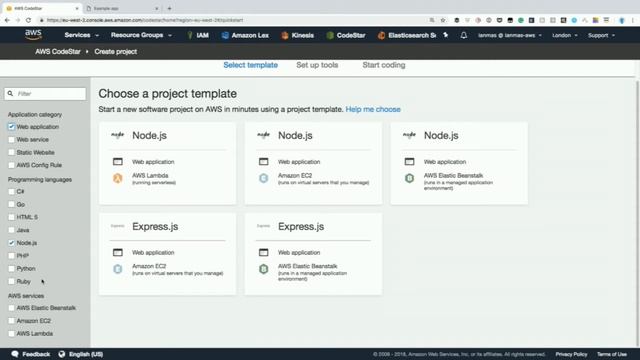Screen dimensions: 640x360
Task: Check Java programming language
Action: 11,230
